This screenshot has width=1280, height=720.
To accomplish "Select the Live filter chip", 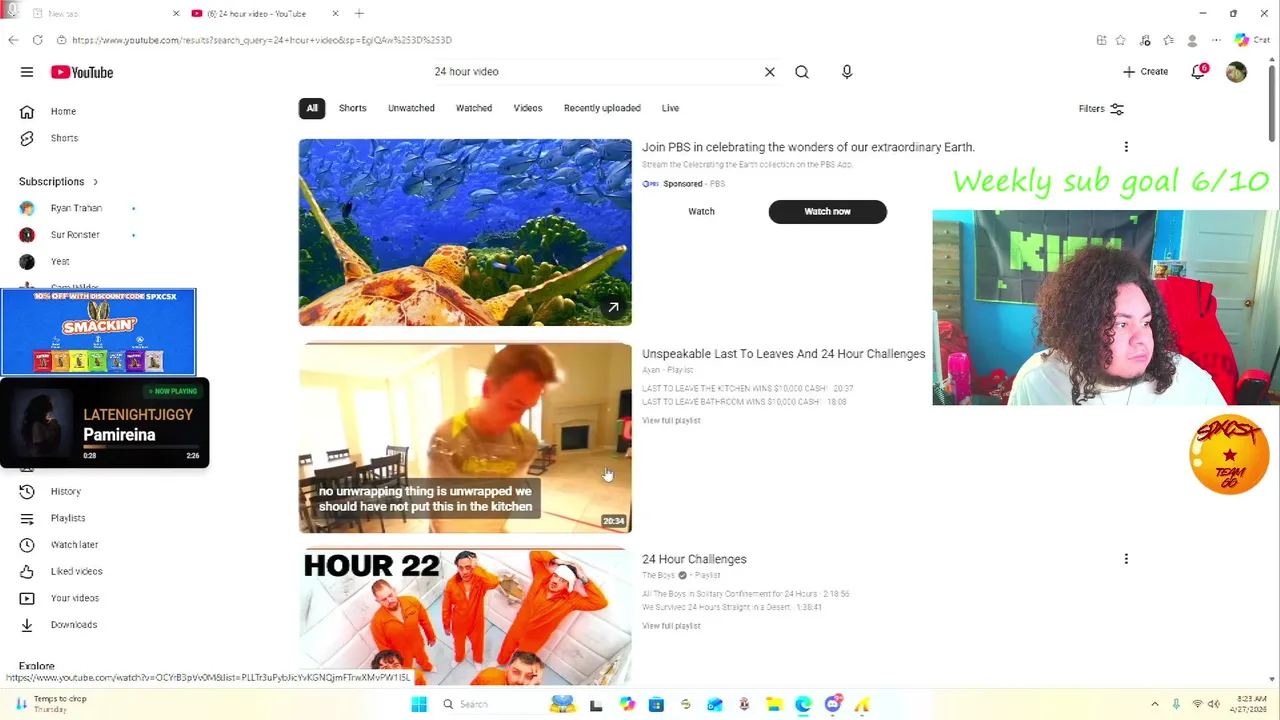I will pos(670,108).
